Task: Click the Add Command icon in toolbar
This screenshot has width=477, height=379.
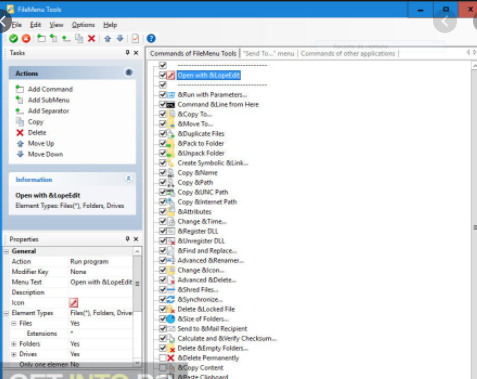Action: 41,38
